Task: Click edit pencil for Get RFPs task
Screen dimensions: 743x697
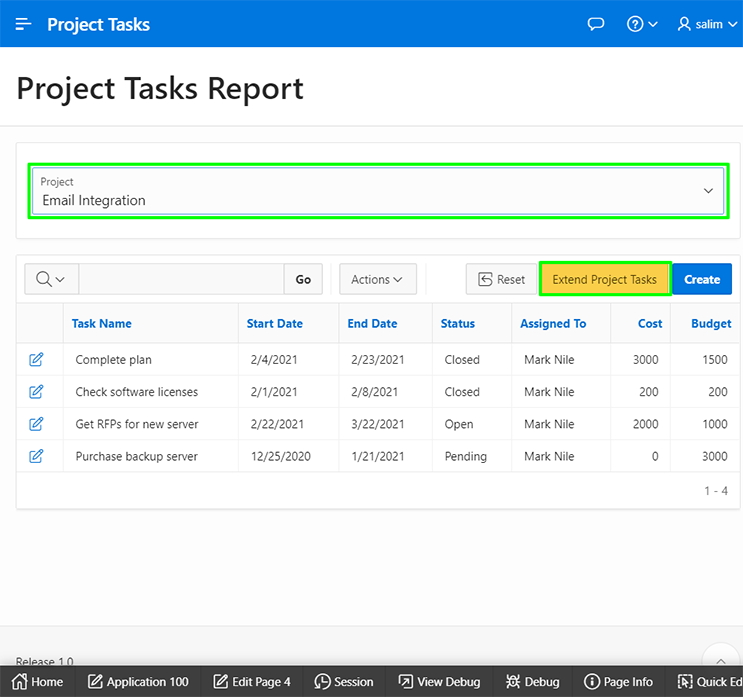Action: click(x=36, y=424)
